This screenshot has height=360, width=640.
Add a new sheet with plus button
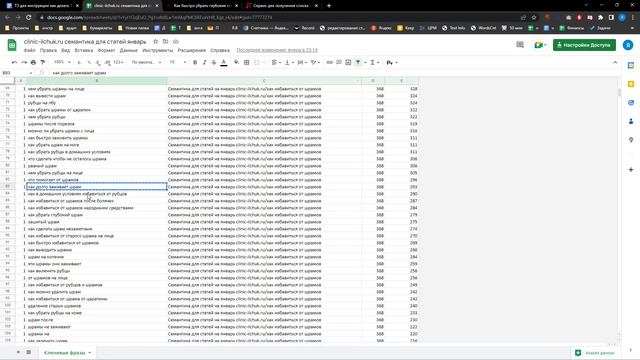coord(18,352)
